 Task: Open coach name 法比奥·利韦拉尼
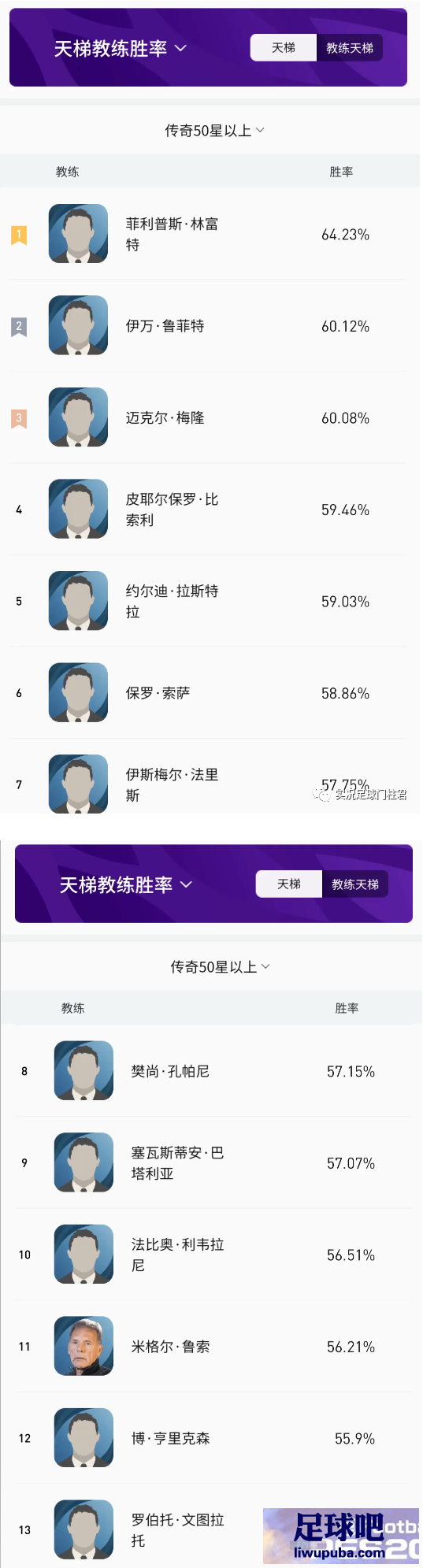tap(178, 1255)
